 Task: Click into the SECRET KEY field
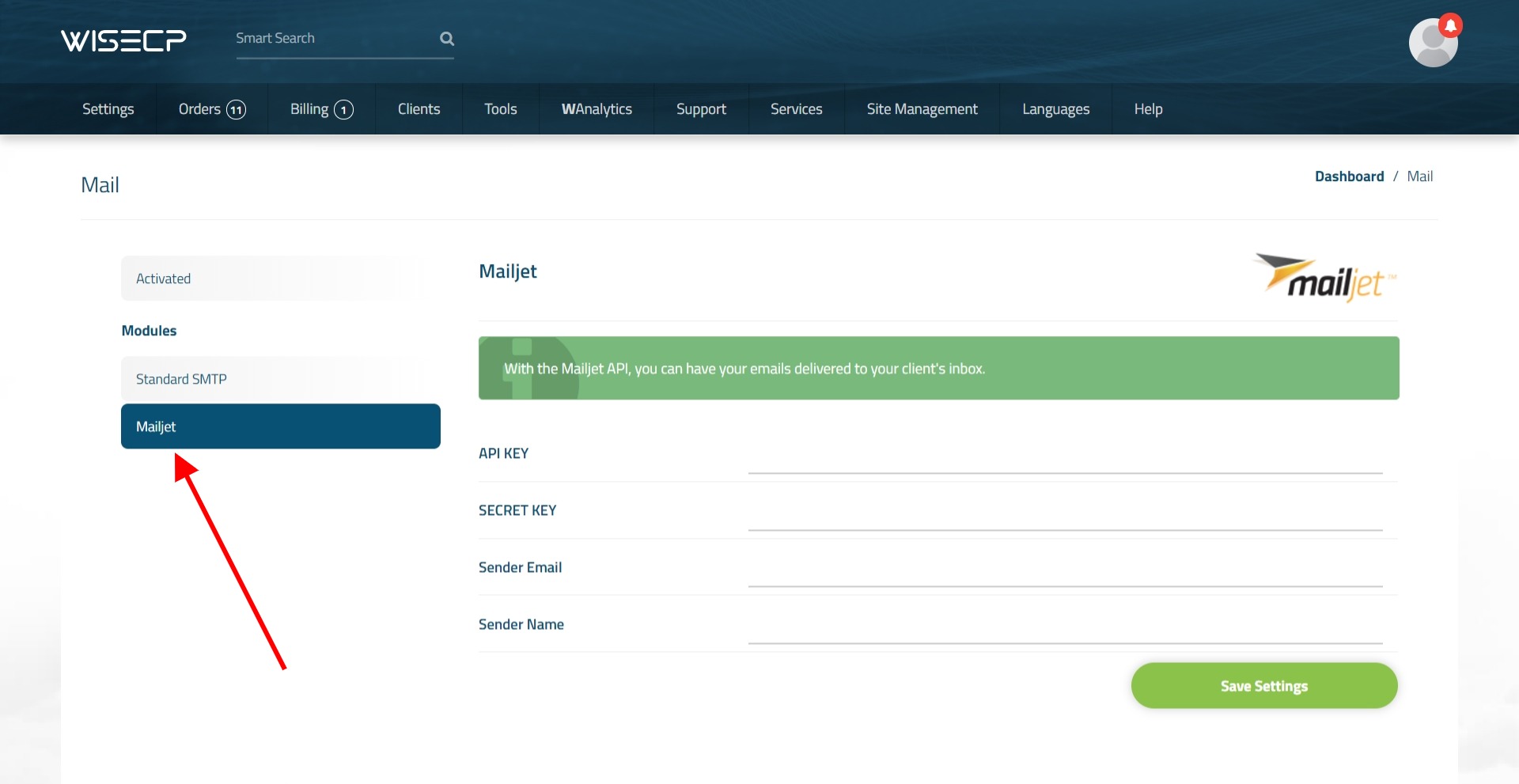point(1065,514)
